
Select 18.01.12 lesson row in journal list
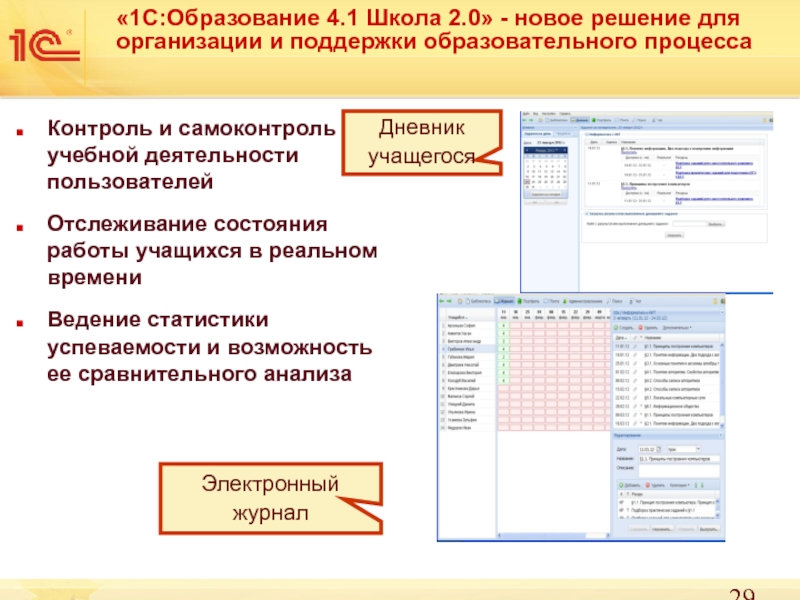[666, 354]
